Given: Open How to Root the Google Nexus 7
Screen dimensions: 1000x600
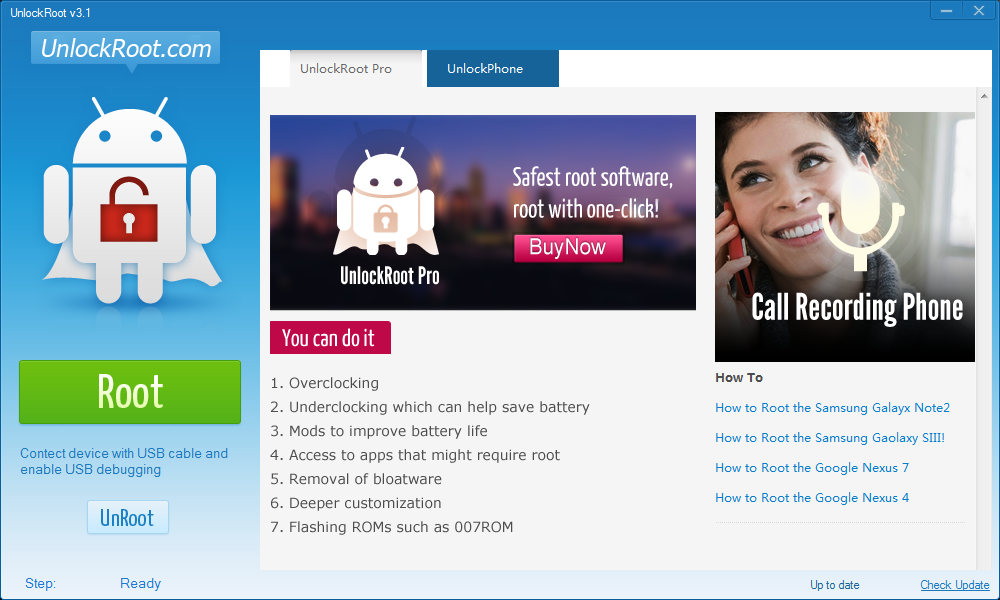Looking at the screenshot, I should pos(812,468).
